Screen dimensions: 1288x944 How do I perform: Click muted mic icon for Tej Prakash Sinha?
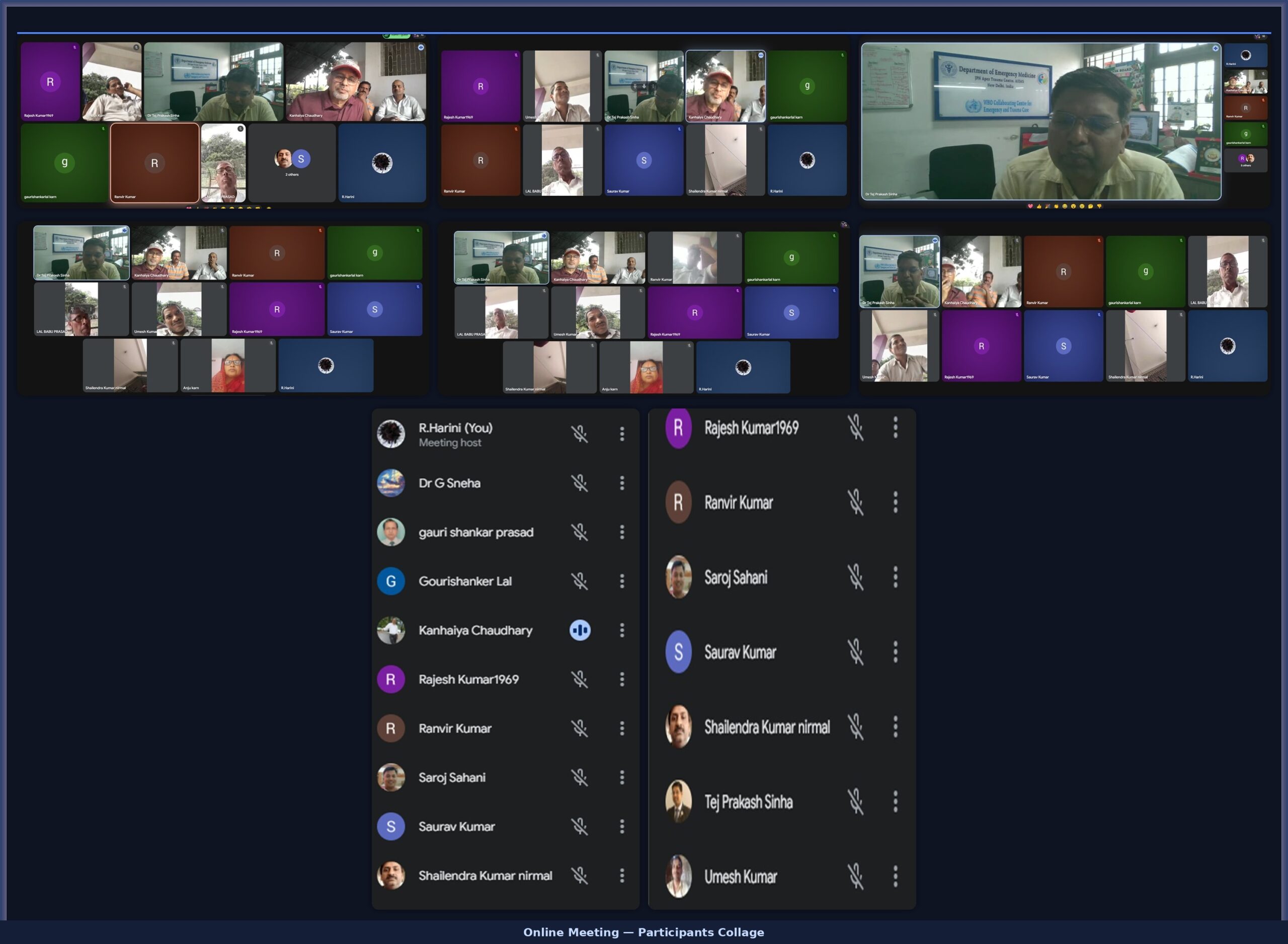click(x=855, y=801)
